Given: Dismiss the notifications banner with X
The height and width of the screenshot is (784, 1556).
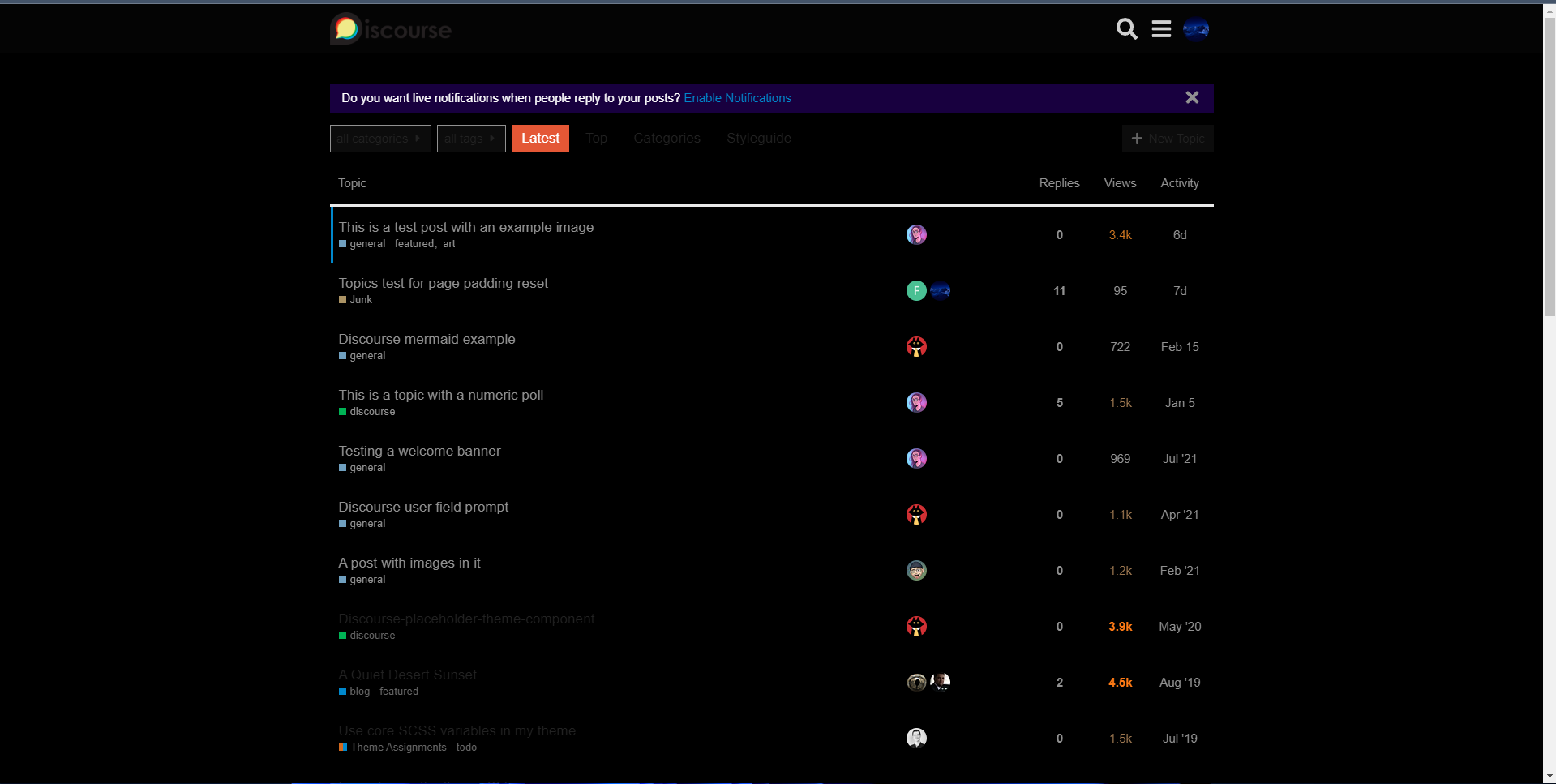Looking at the screenshot, I should (1192, 97).
